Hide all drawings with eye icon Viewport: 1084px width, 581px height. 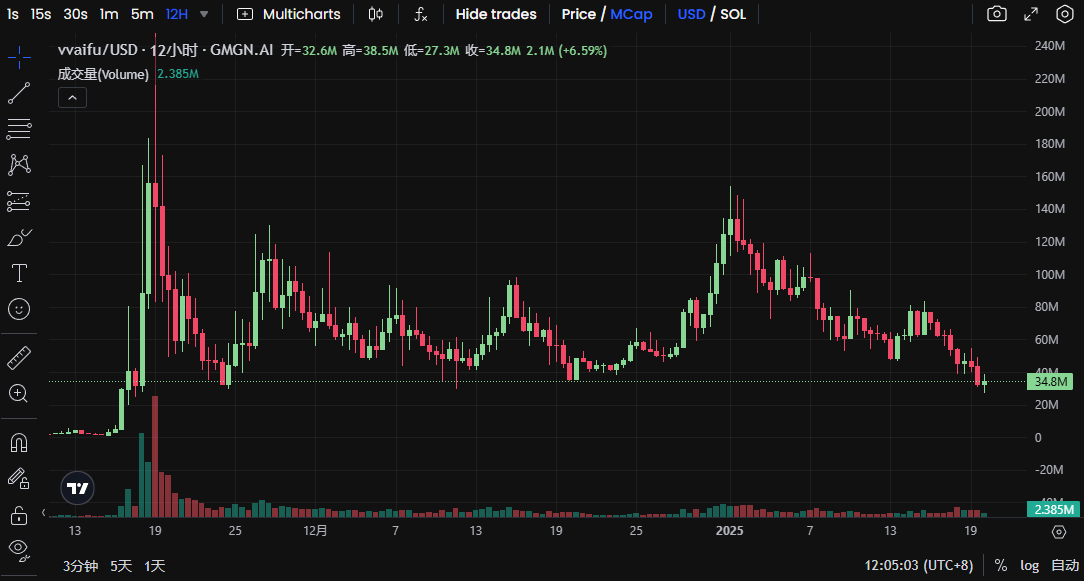[x=19, y=551]
